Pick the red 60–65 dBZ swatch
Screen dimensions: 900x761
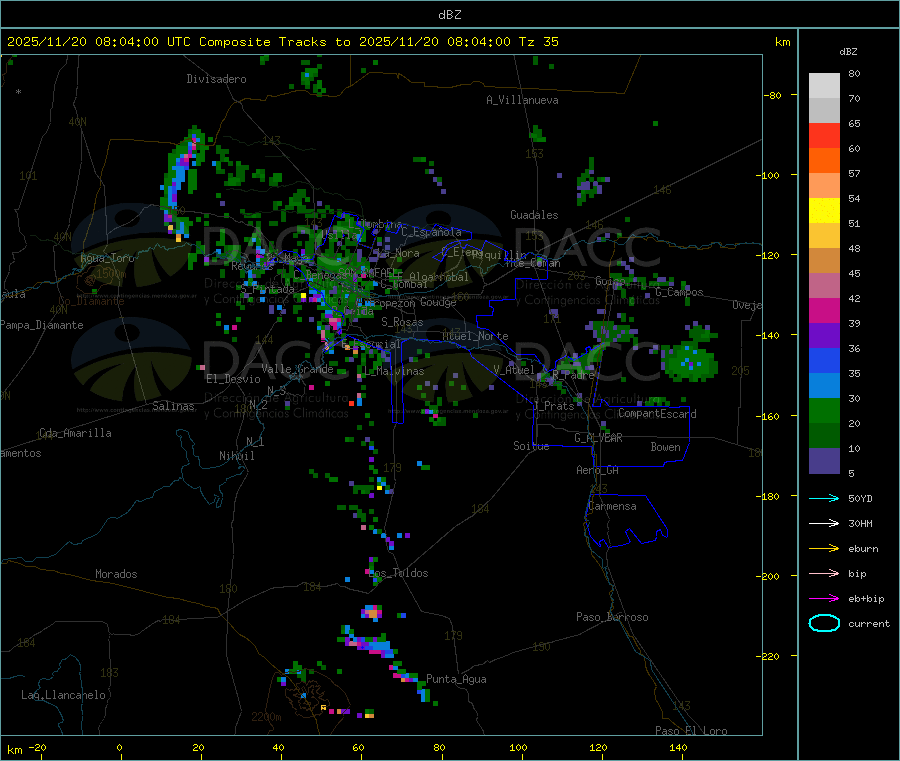tap(824, 135)
